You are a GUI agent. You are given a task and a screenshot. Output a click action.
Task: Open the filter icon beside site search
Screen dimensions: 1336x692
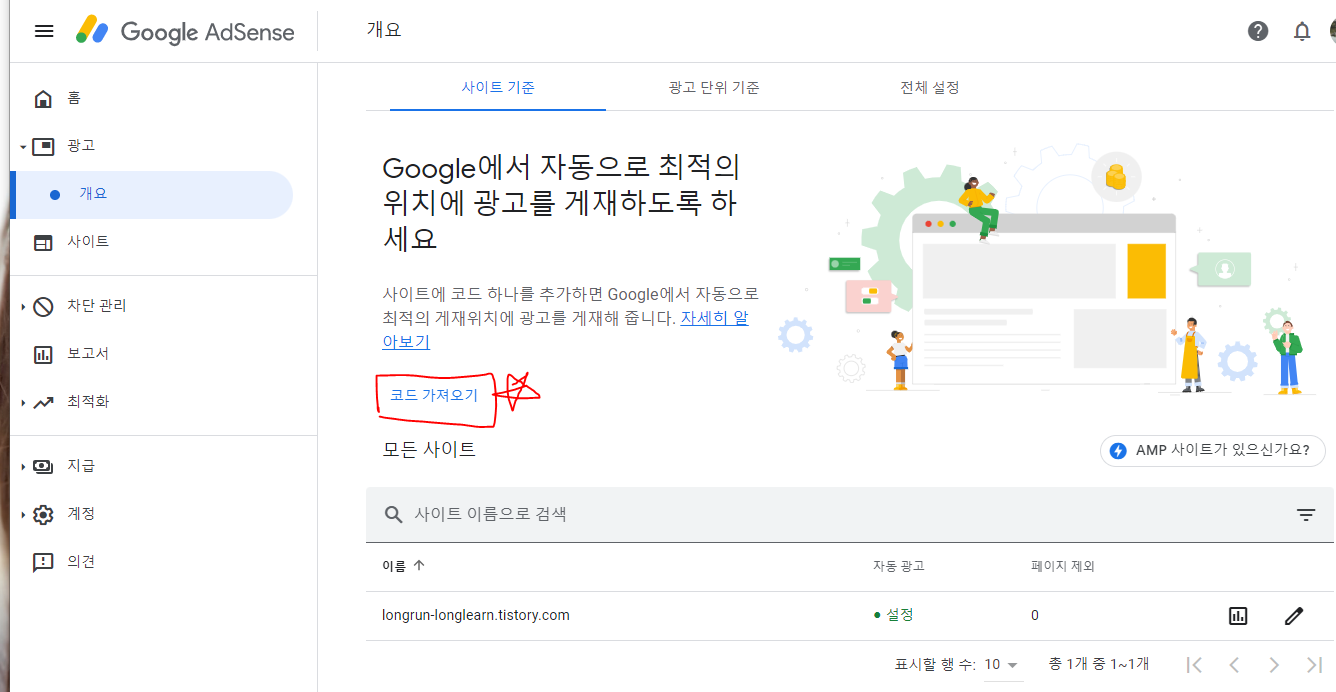[x=1306, y=515]
